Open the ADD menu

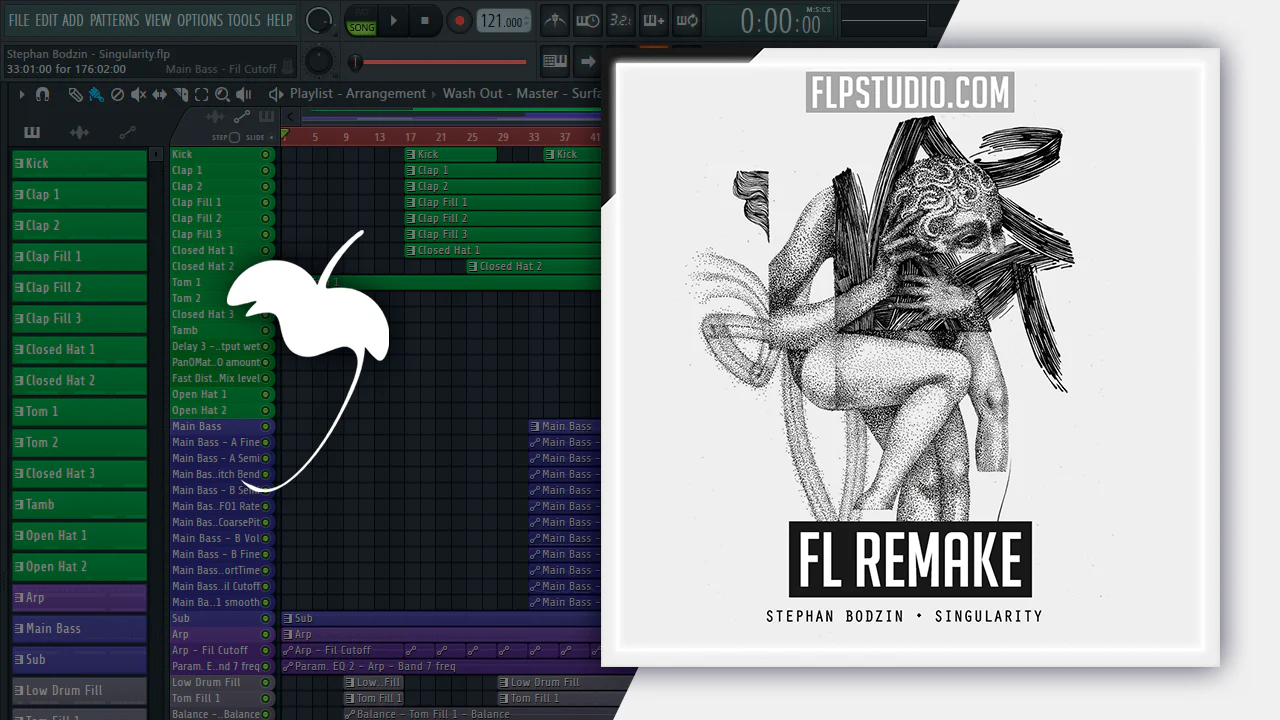tap(73, 20)
